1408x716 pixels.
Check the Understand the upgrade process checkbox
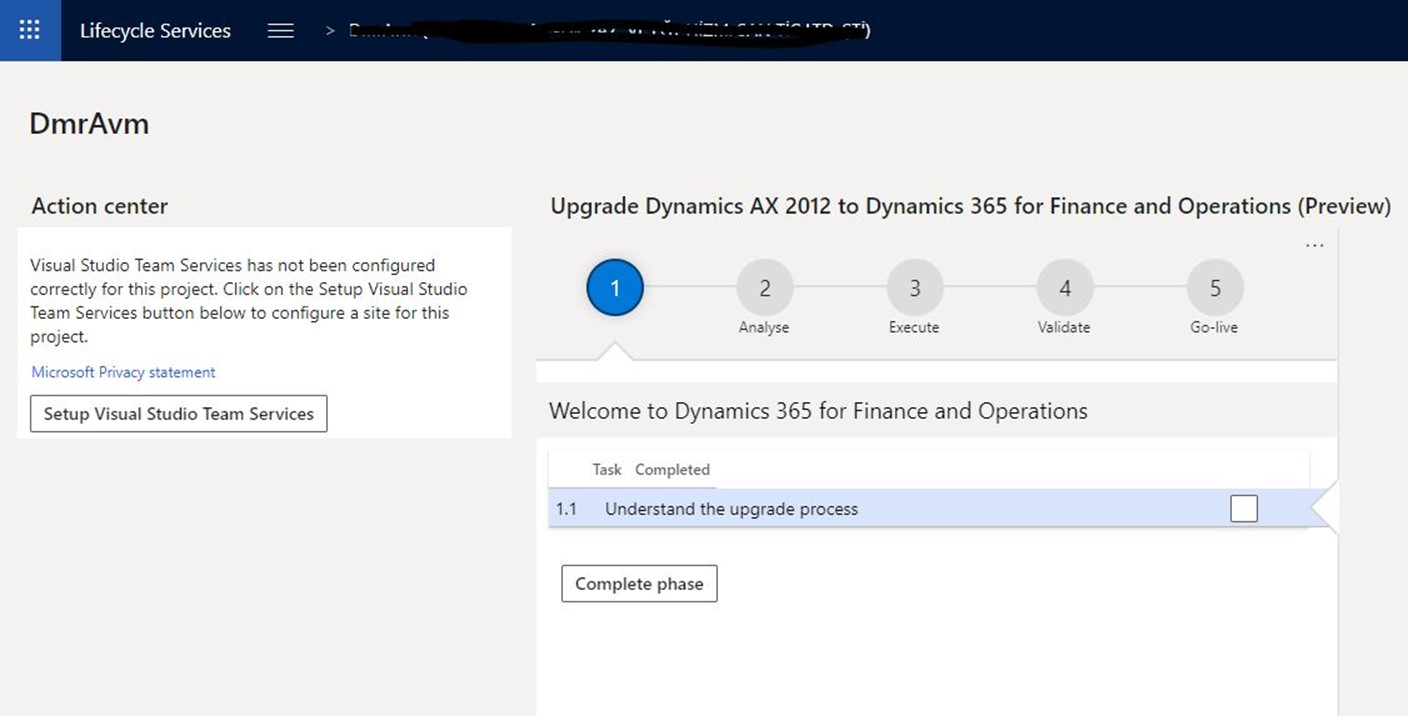(x=1243, y=509)
